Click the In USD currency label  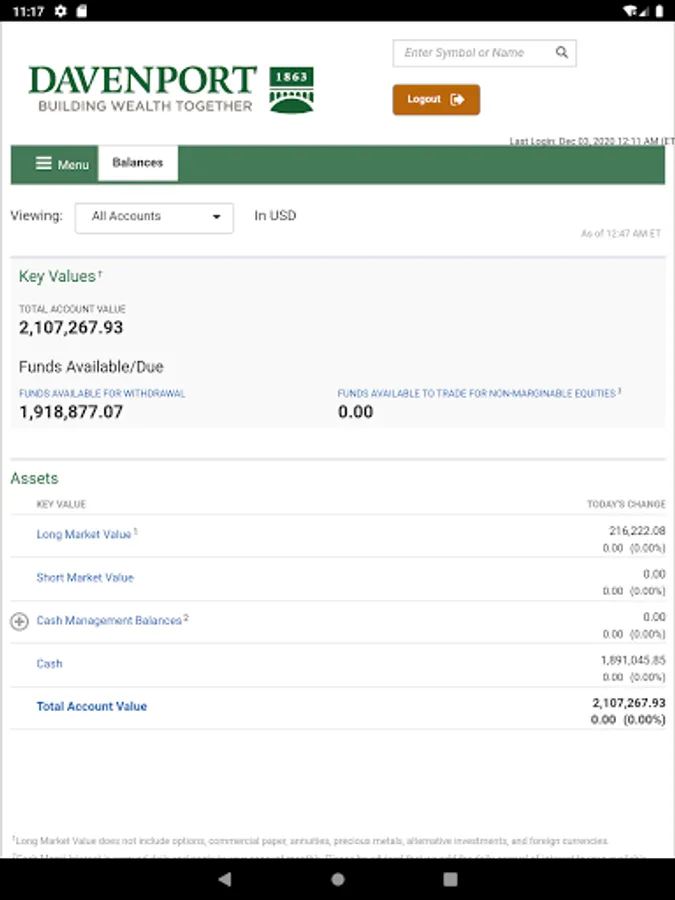click(276, 216)
